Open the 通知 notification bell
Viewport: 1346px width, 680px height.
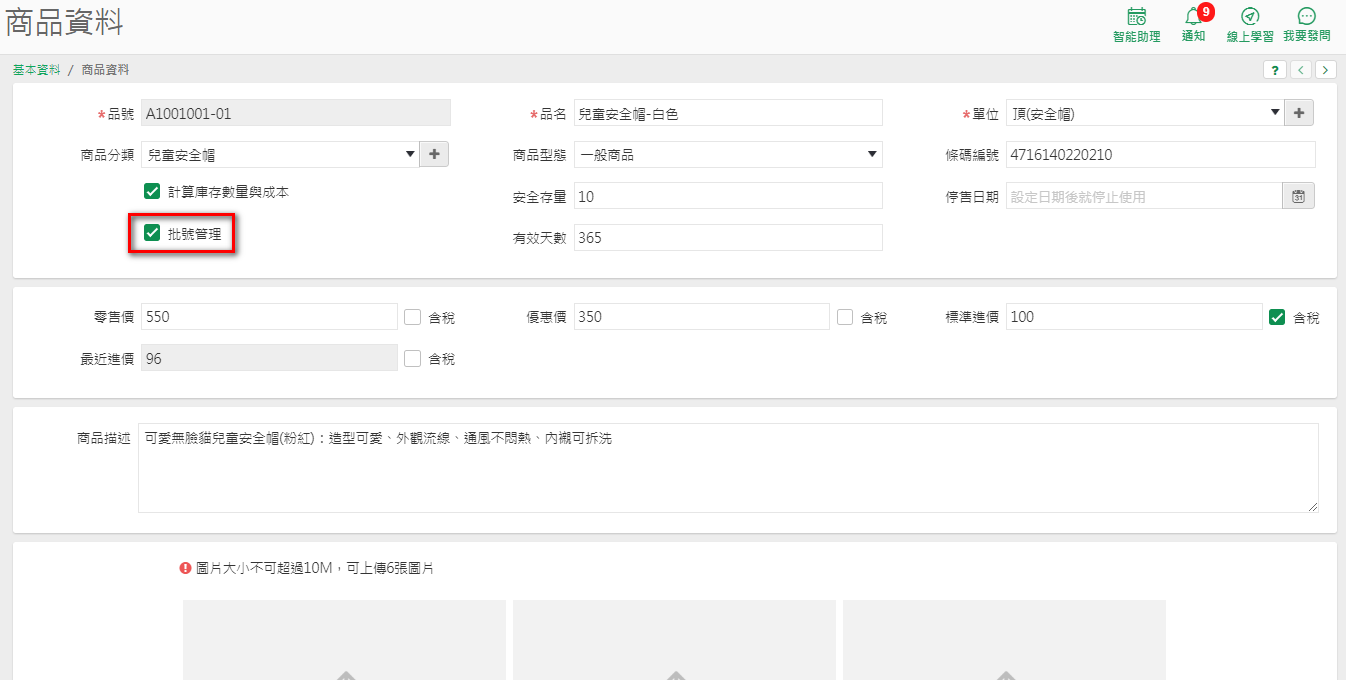(x=1194, y=25)
